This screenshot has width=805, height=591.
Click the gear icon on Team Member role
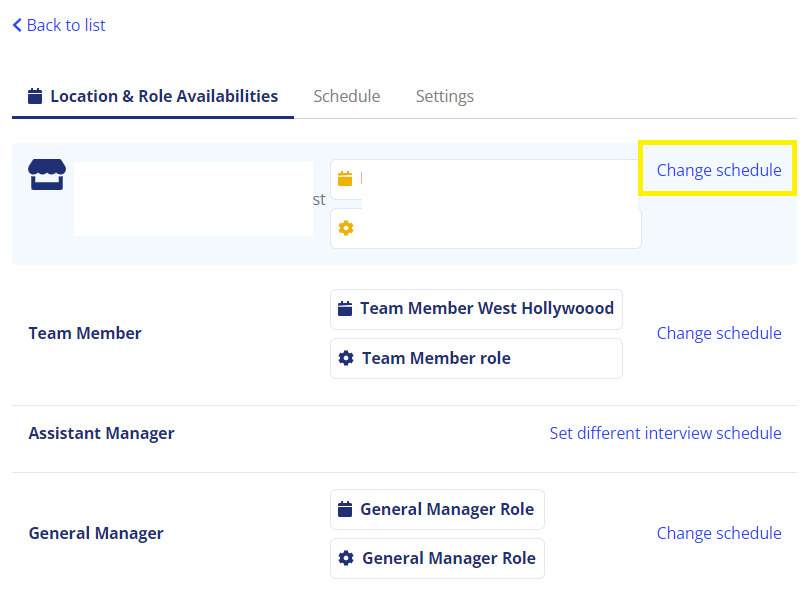coord(347,358)
